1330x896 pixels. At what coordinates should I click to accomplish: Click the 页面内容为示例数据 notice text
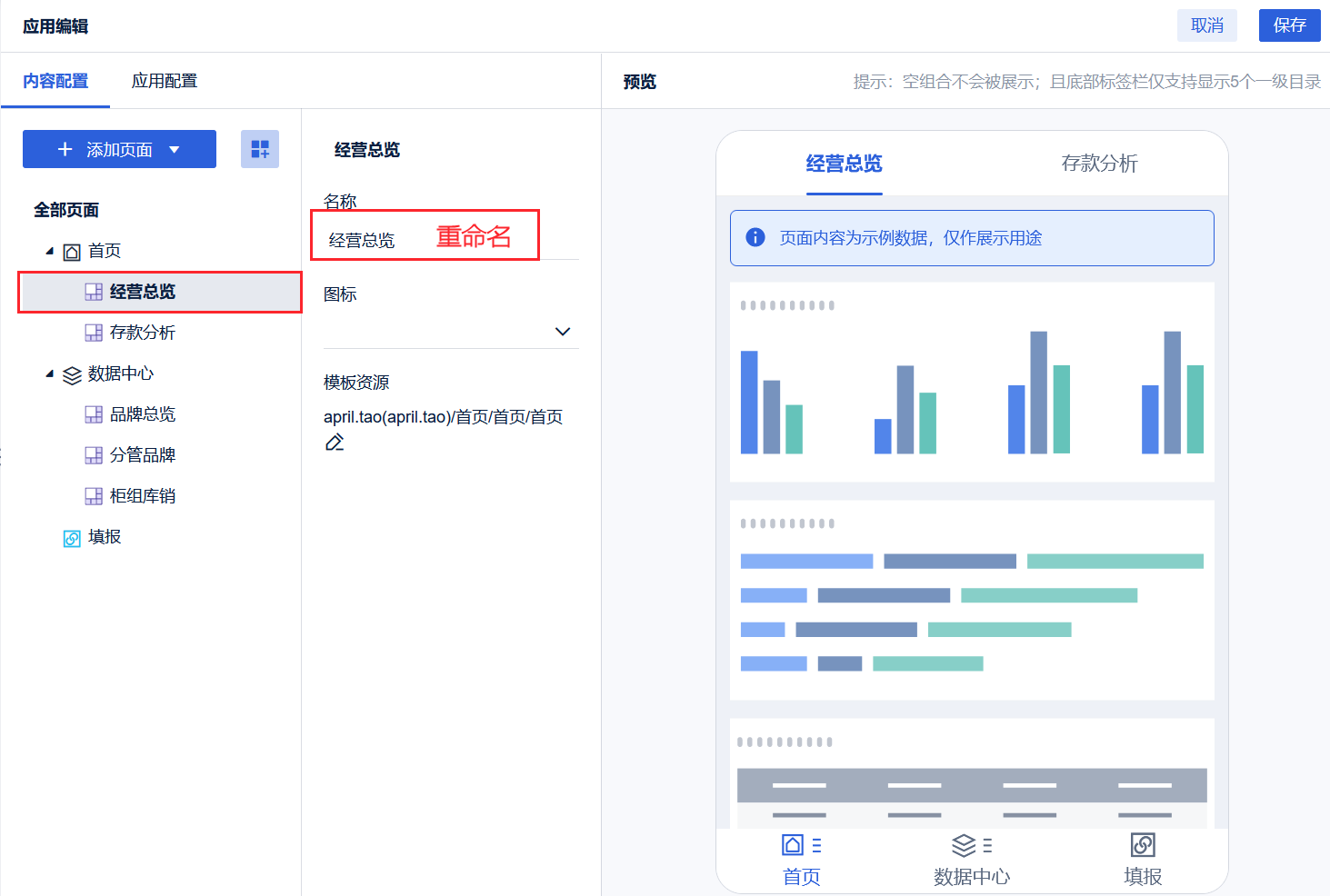[911, 238]
